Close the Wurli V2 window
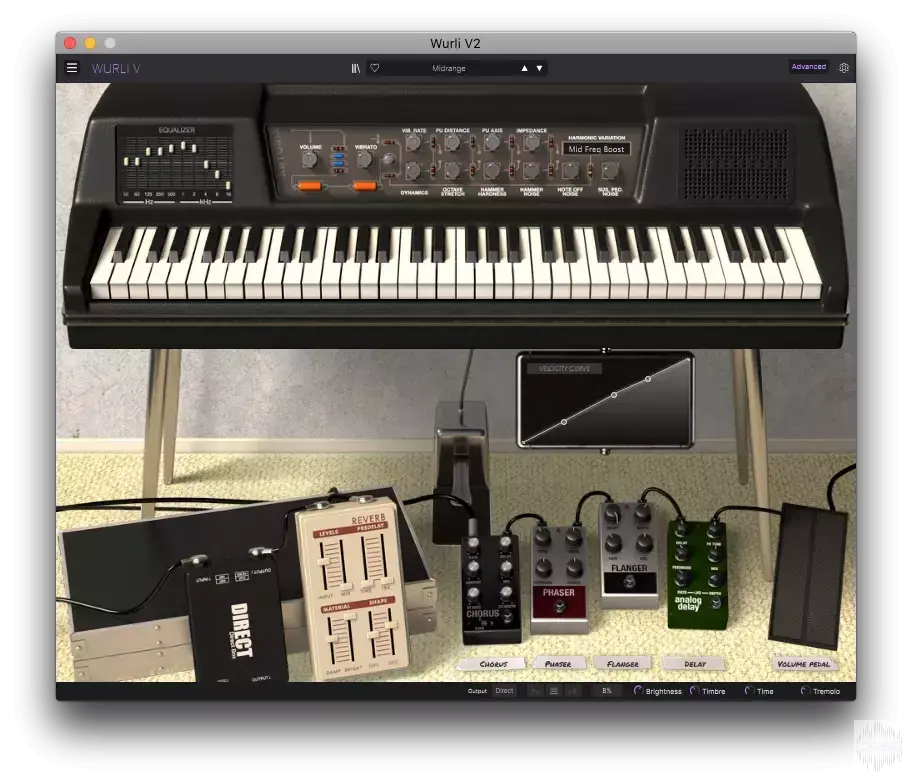This screenshot has width=912, height=781. tap(70, 43)
